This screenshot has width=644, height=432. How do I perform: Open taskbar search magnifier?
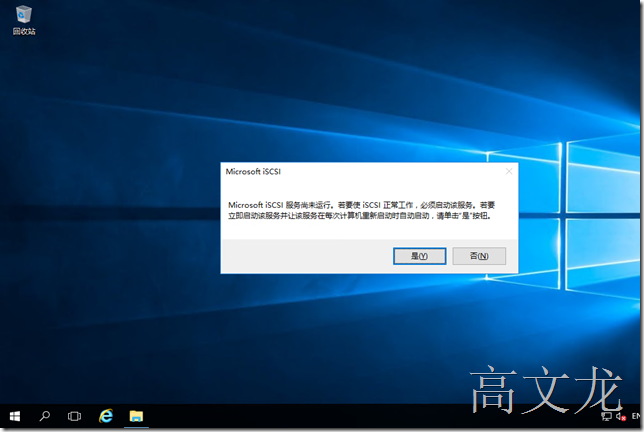click(x=44, y=416)
